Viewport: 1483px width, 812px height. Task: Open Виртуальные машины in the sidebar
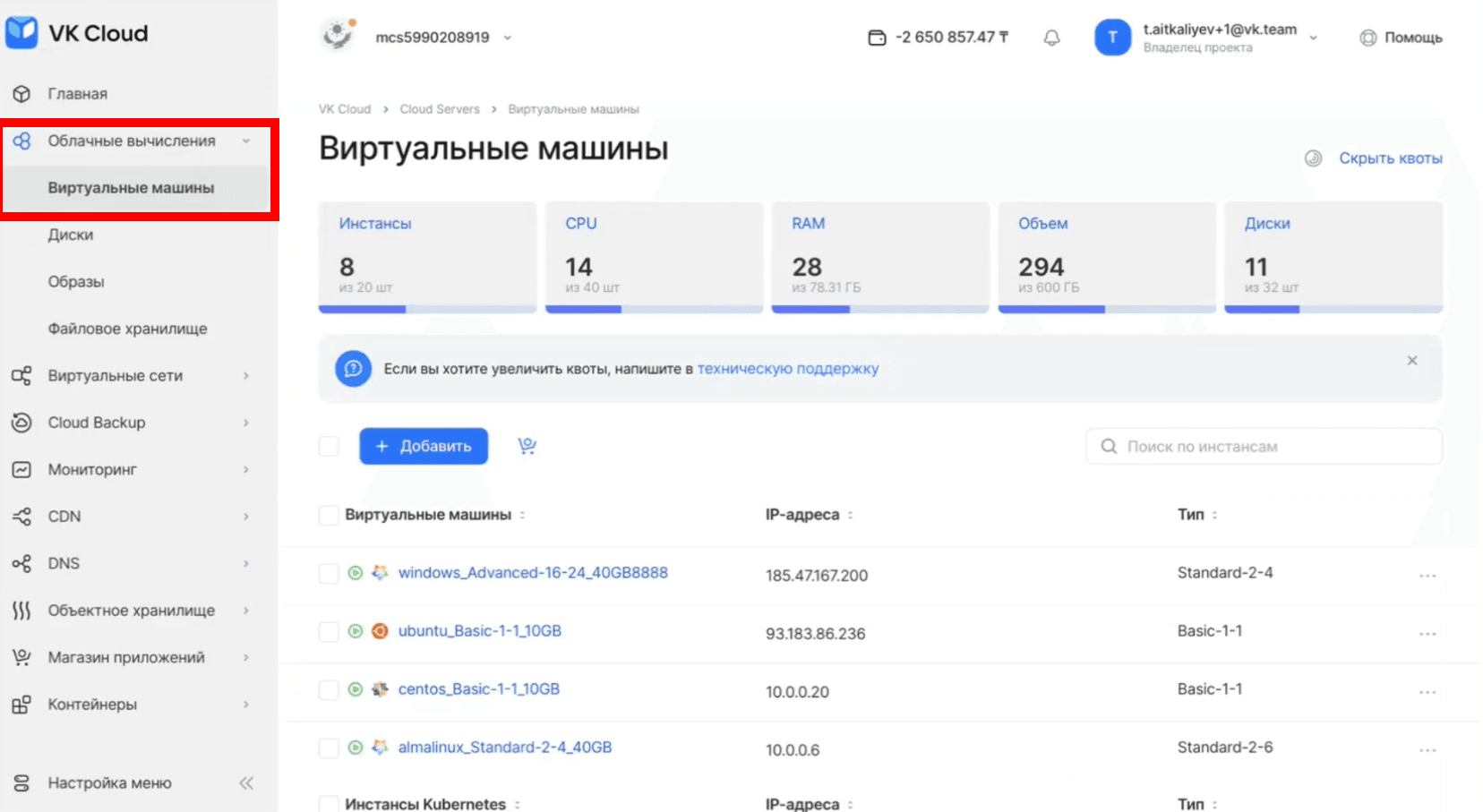click(x=131, y=188)
